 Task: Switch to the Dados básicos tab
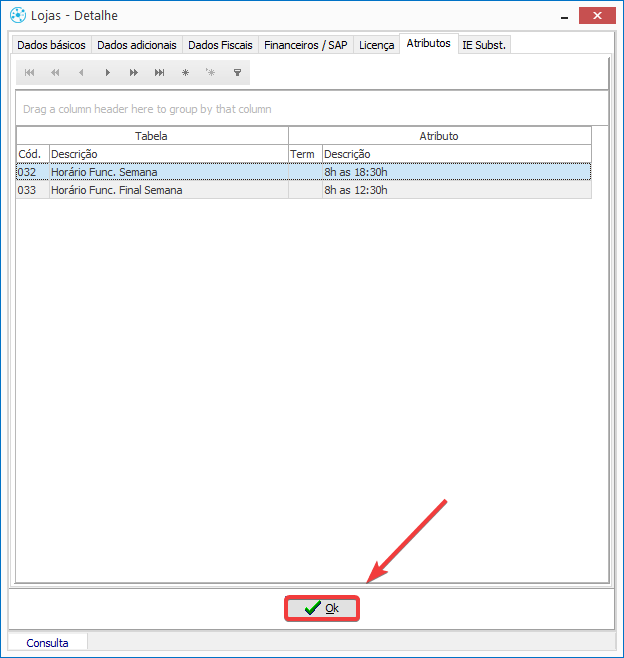51,45
